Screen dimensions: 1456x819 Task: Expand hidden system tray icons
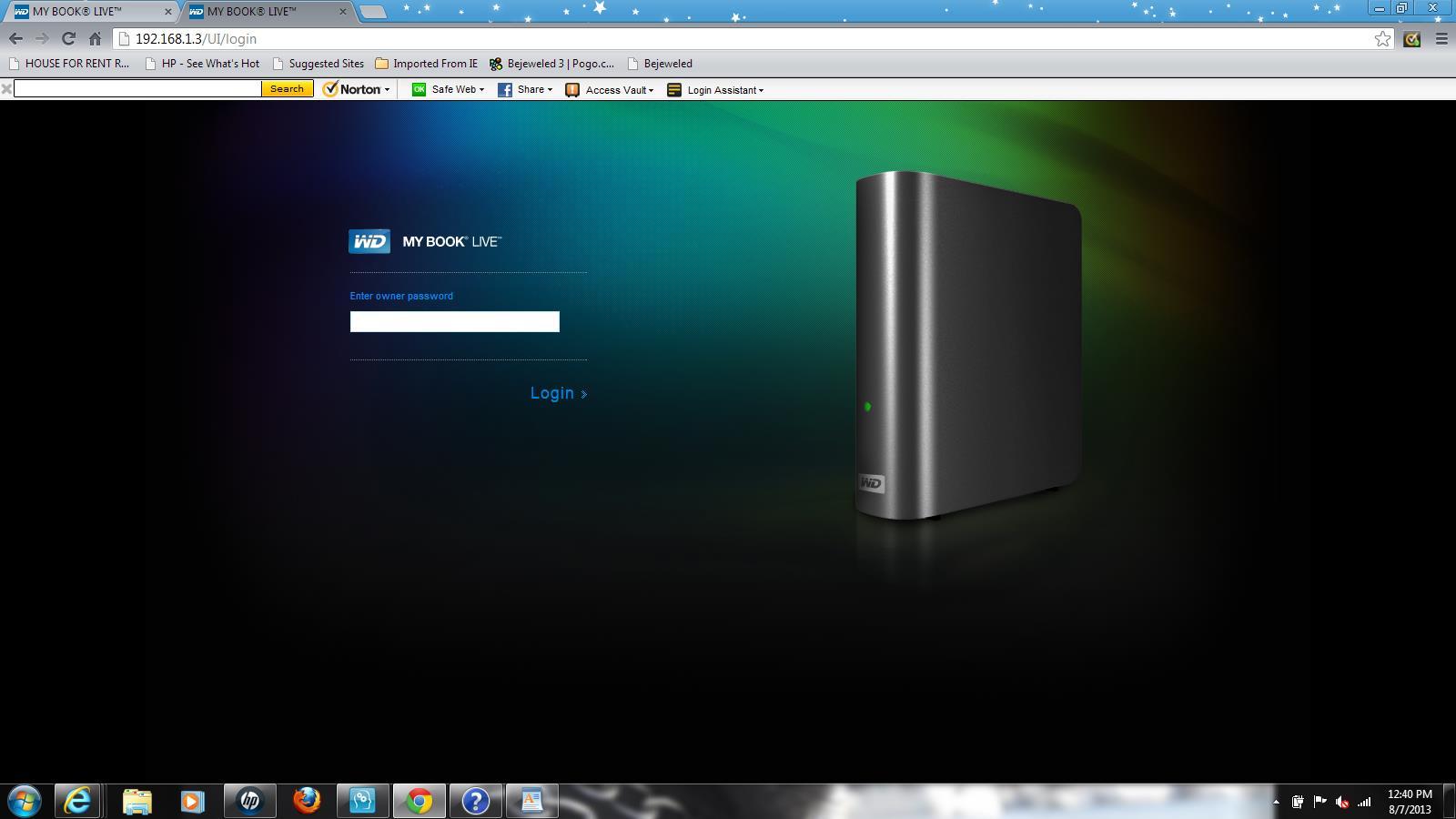[x=1277, y=802]
